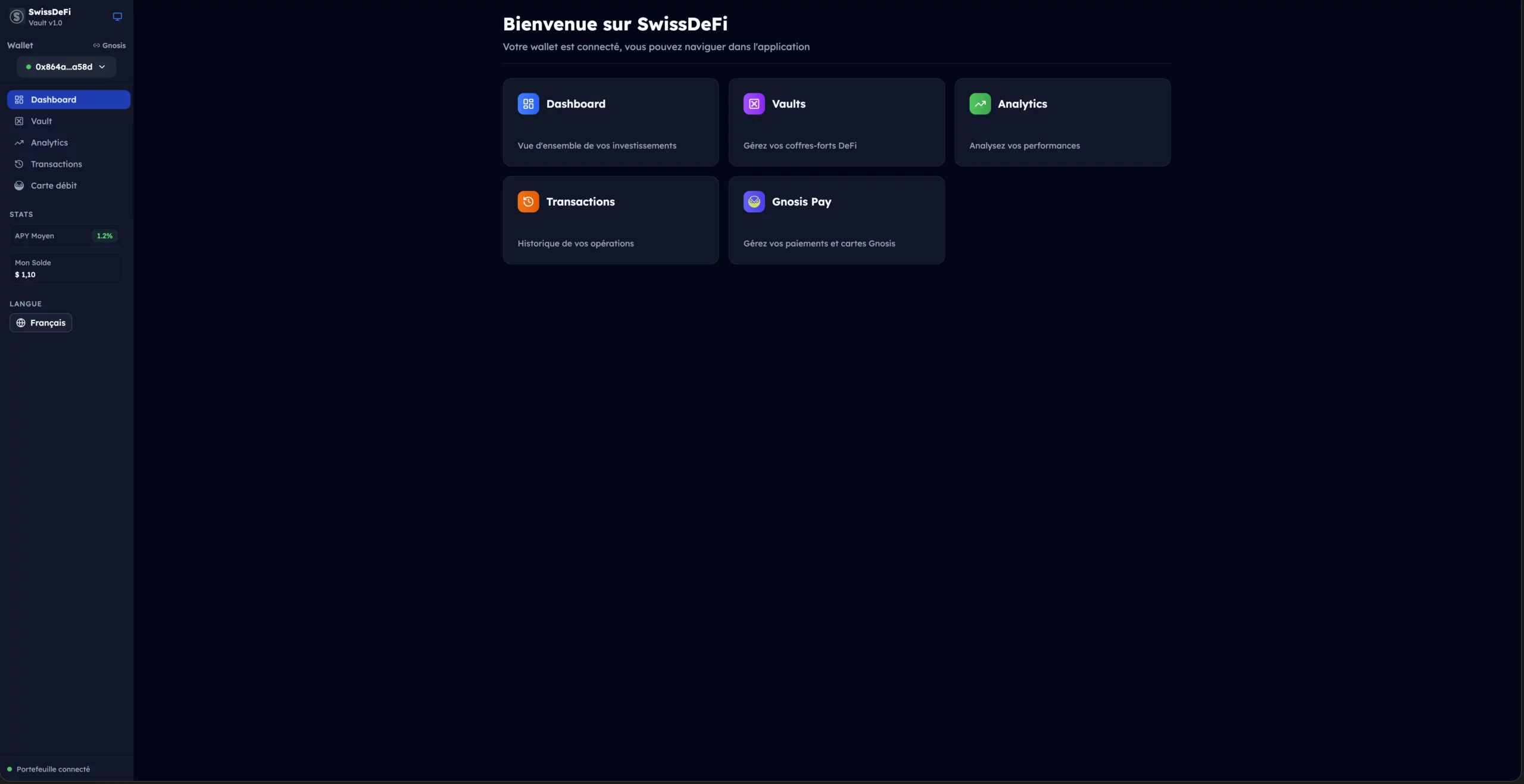Click the purple Vaults card icon
1524x784 pixels.
754,104
